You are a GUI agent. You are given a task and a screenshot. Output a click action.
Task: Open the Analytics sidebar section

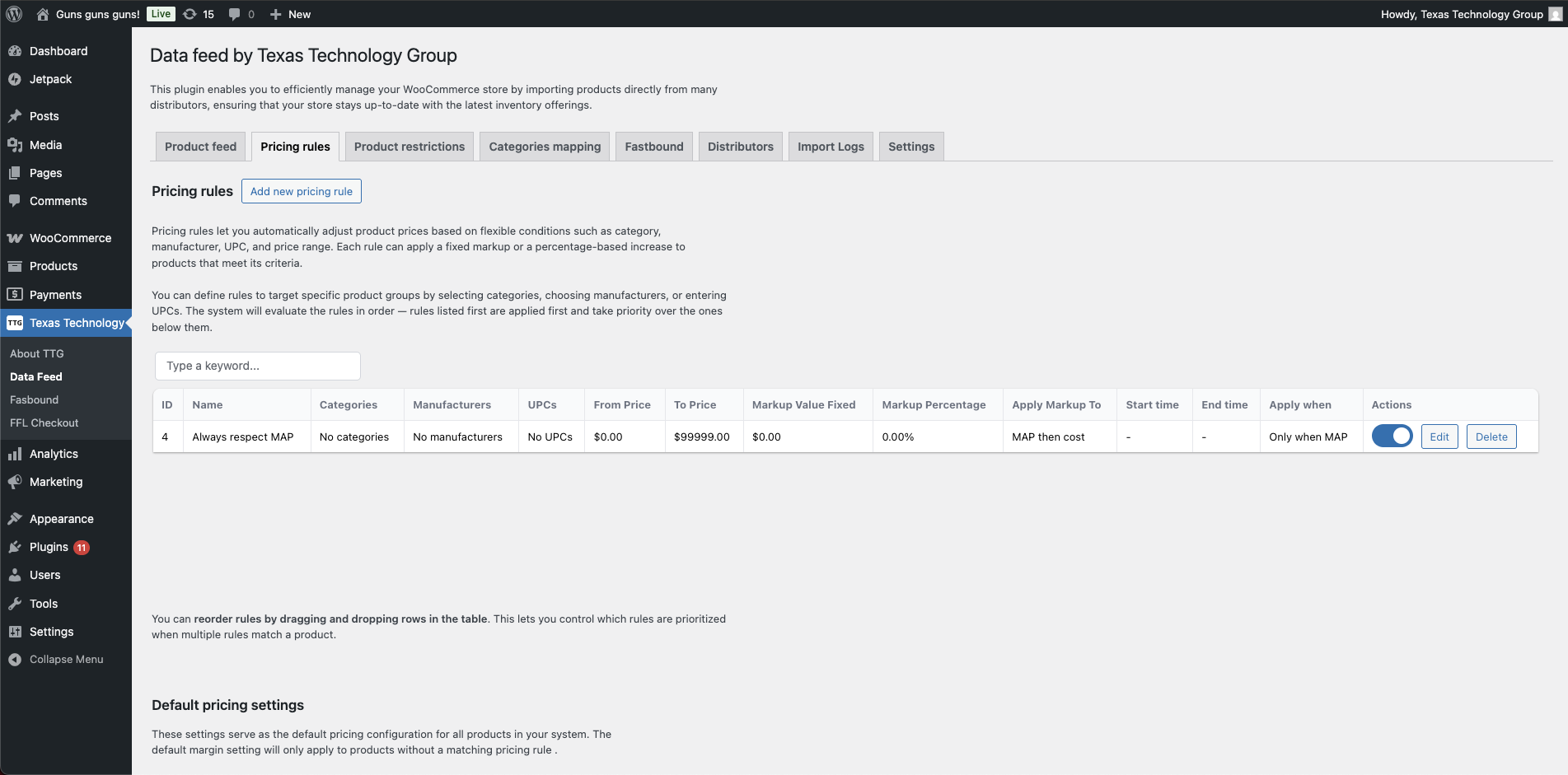tap(54, 454)
